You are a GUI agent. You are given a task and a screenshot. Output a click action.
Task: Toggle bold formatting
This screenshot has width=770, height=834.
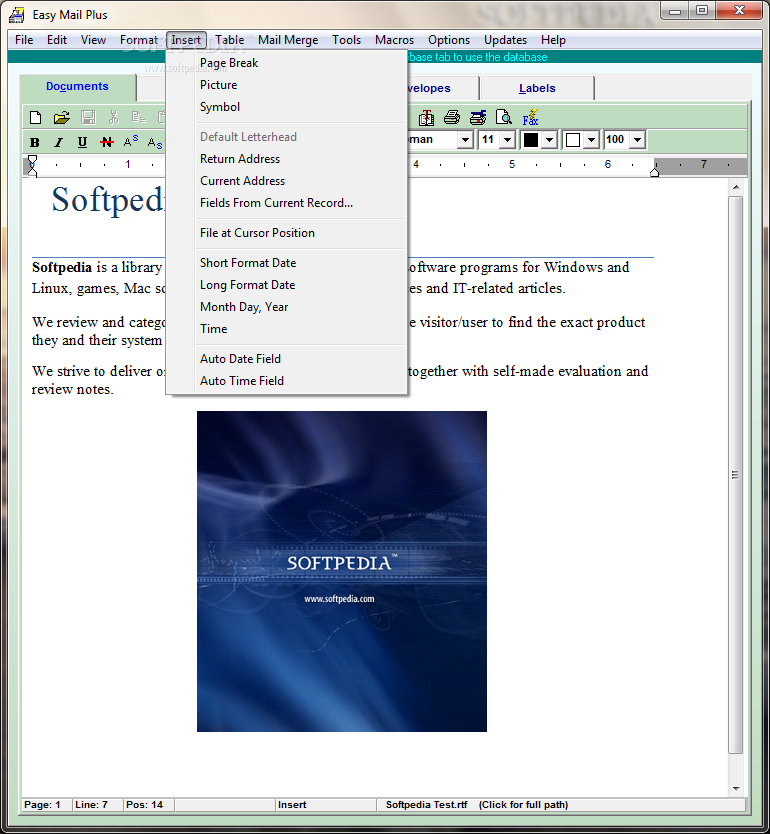click(x=35, y=142)
